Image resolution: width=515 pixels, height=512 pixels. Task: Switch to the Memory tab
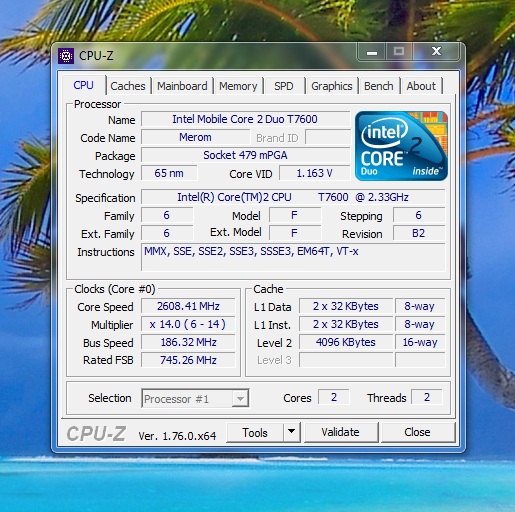coord(238,86)
